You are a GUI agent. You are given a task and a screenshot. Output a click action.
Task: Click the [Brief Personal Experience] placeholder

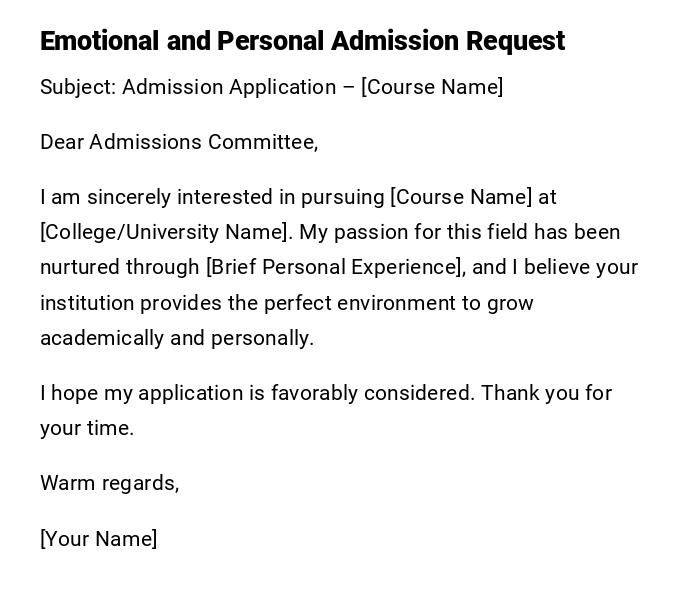click(x=335, y=267)
